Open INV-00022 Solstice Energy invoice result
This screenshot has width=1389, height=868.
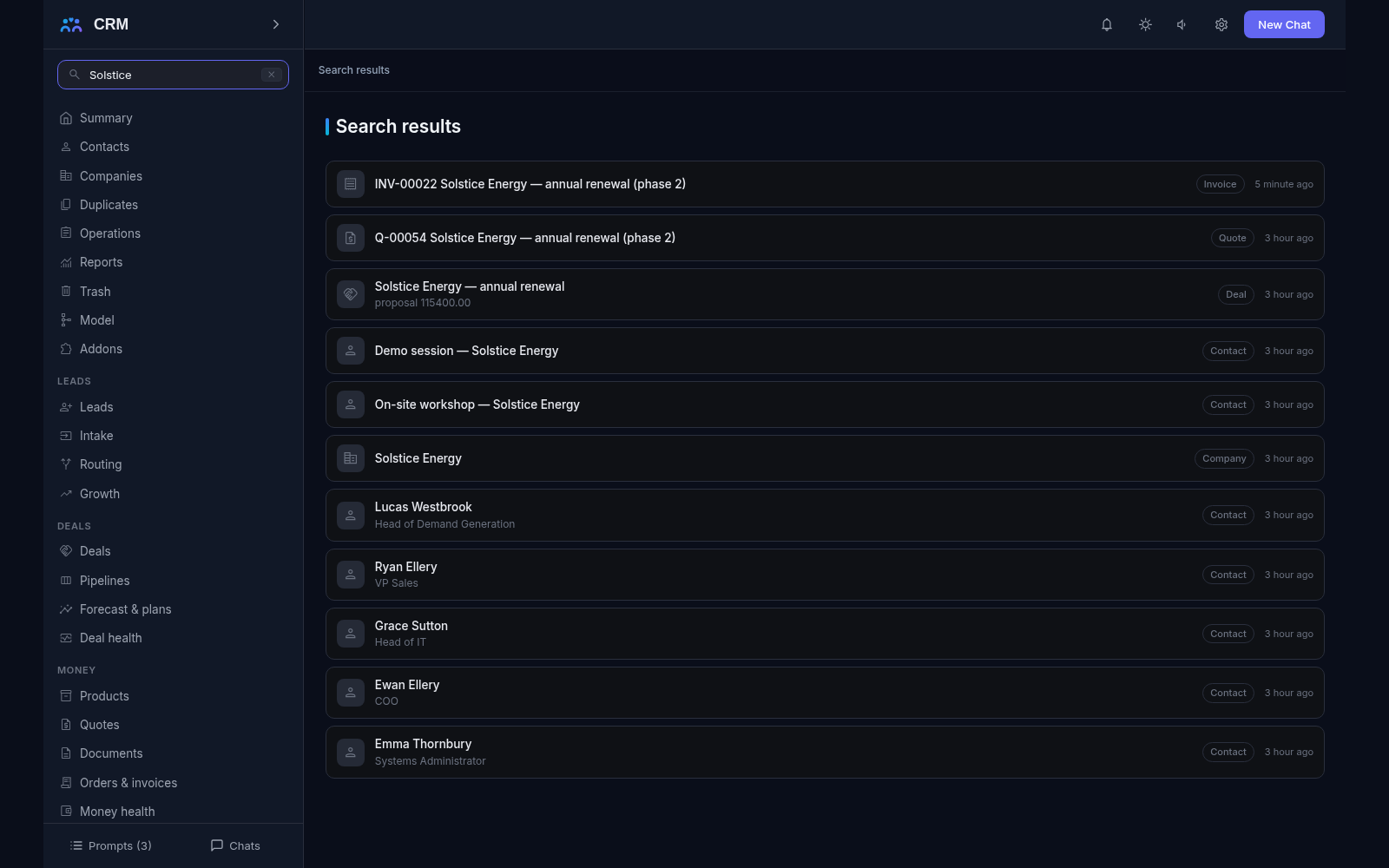pos(825,184)
